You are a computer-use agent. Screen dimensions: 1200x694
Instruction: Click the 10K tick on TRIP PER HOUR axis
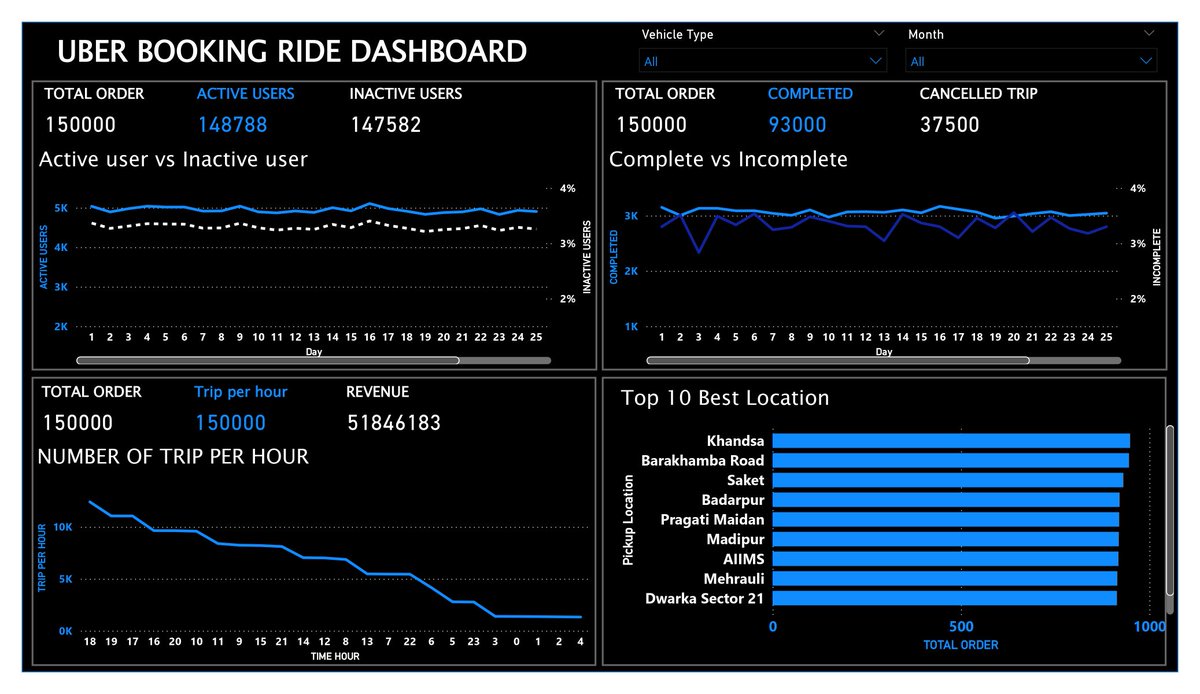point(62,527)
